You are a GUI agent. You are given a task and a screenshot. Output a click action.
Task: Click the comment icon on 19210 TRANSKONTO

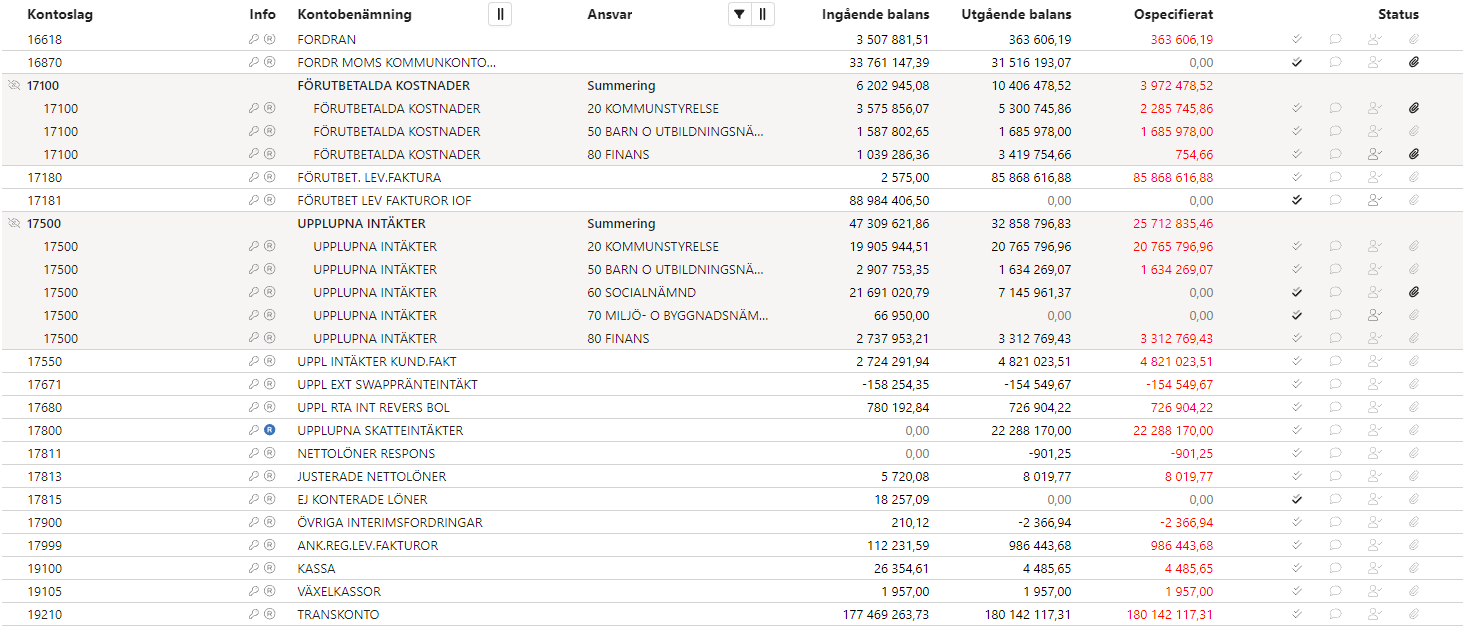click(x=1335, y=614)
